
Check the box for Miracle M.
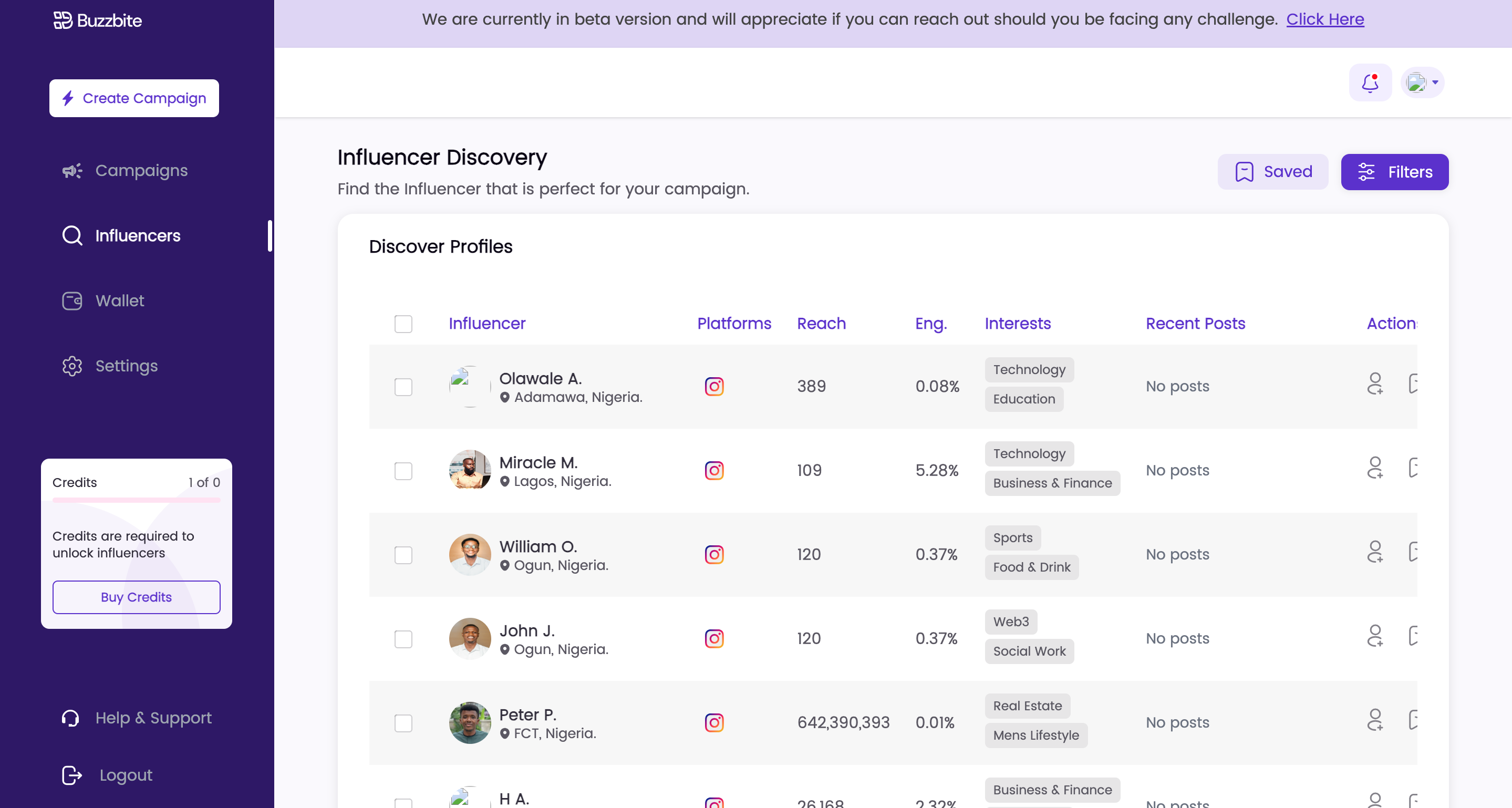(403, 471)
